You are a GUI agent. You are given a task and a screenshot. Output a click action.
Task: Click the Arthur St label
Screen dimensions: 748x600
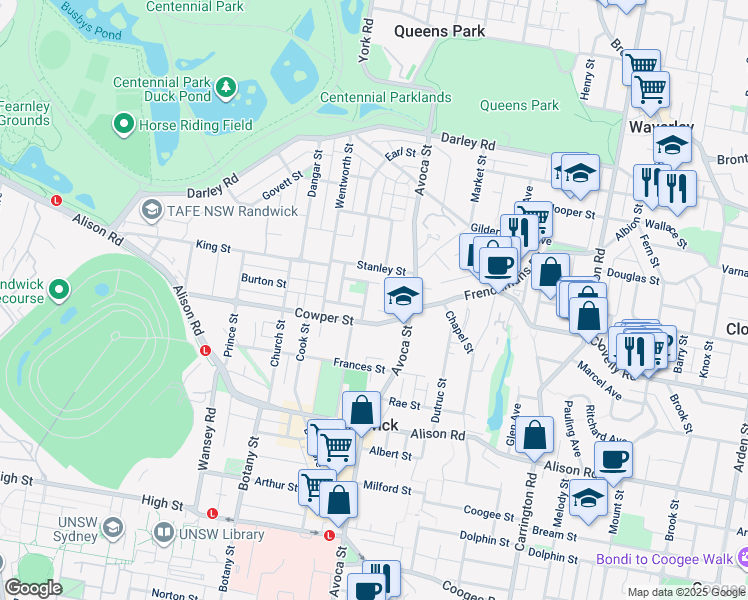(276, 484)
